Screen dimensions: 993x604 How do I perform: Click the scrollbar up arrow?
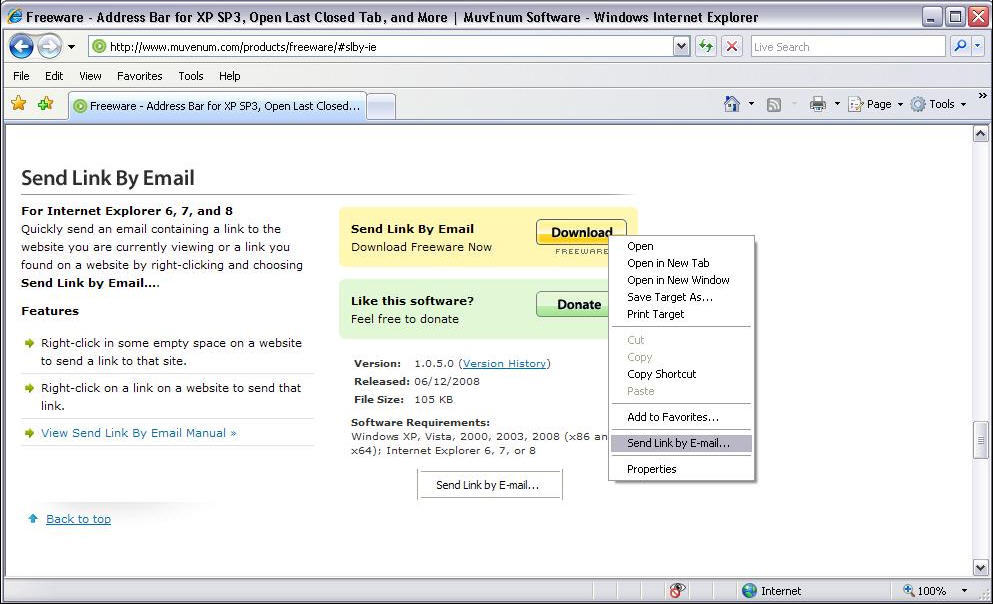[x=980, y=134]
